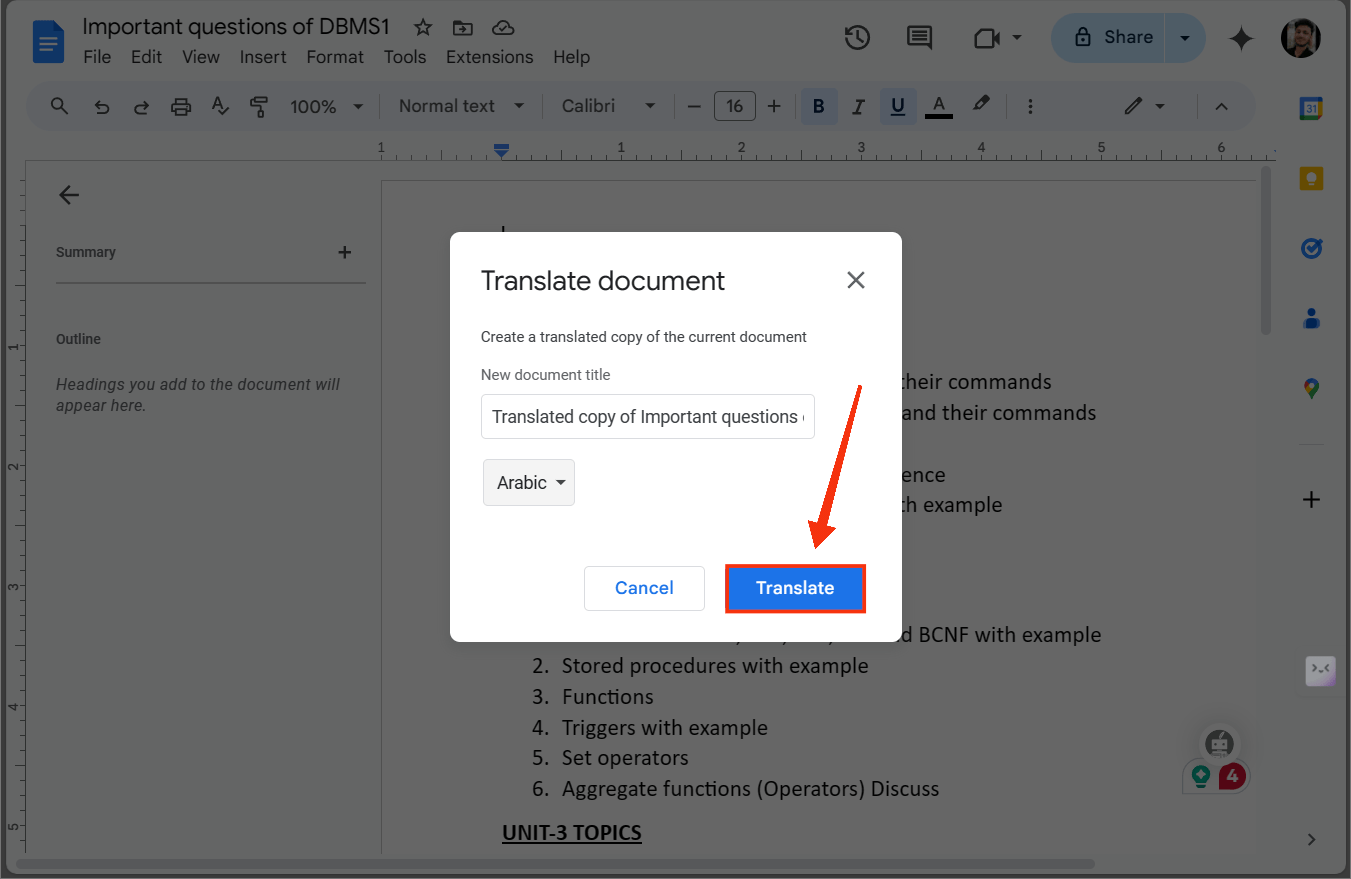This screenshot has width=1351, height=879.
Task: Open the Google account avatar
Action: [x=1300, y=38]
